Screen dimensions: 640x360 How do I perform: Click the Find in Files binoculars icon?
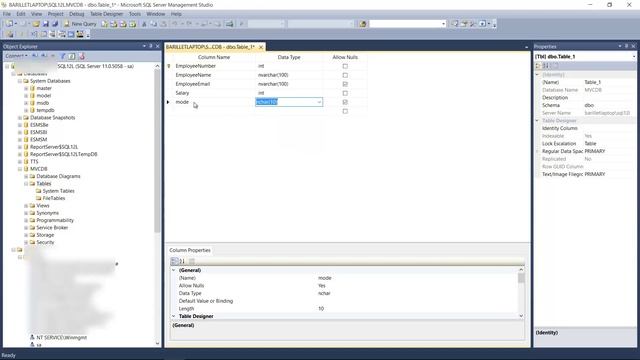click(x=363, y=24)
